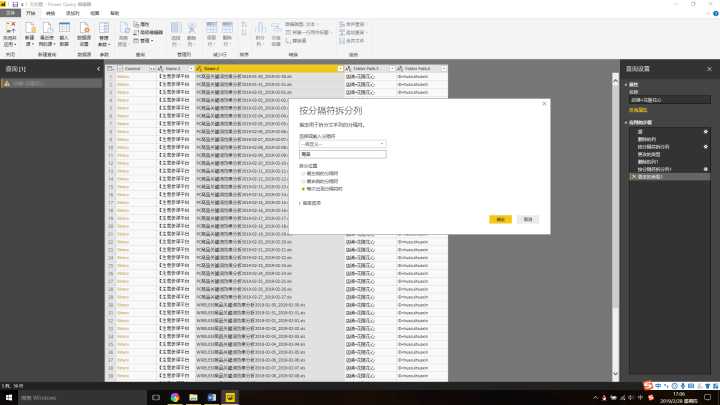Image resolution: width=720 pixels, height=405 pixels.
Task: Click the Combine Files ribbon item
Action: pos(352,41)
